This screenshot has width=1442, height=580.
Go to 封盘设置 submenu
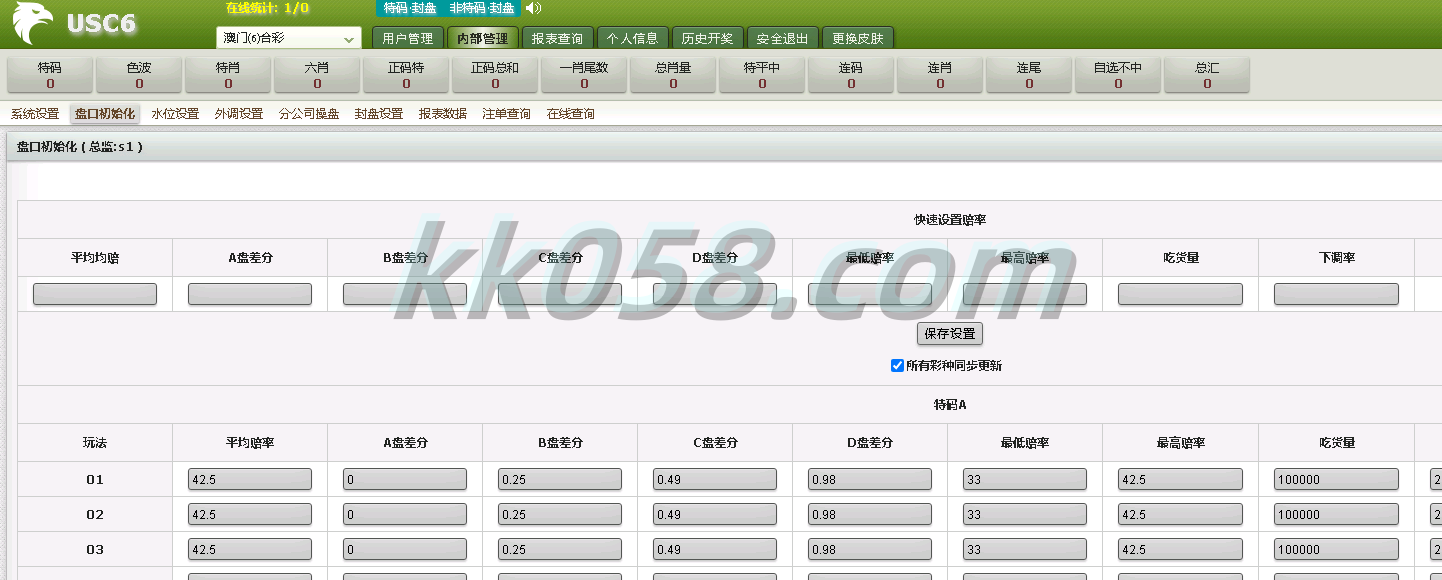click(x=379, y=114)
